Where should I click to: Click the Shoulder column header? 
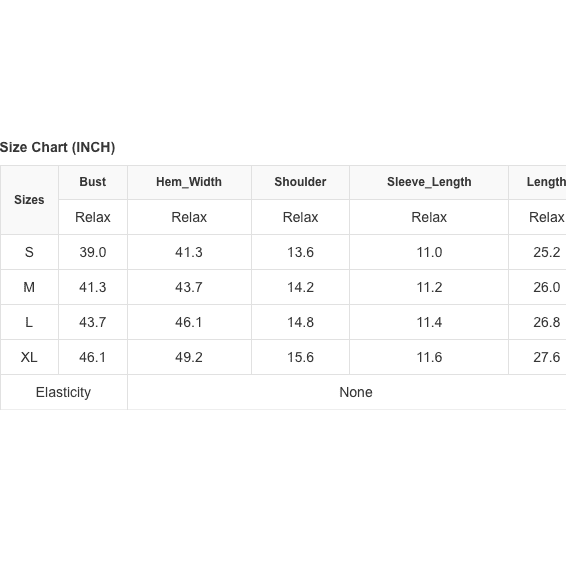pyautogui.click(x=300, y=182)
